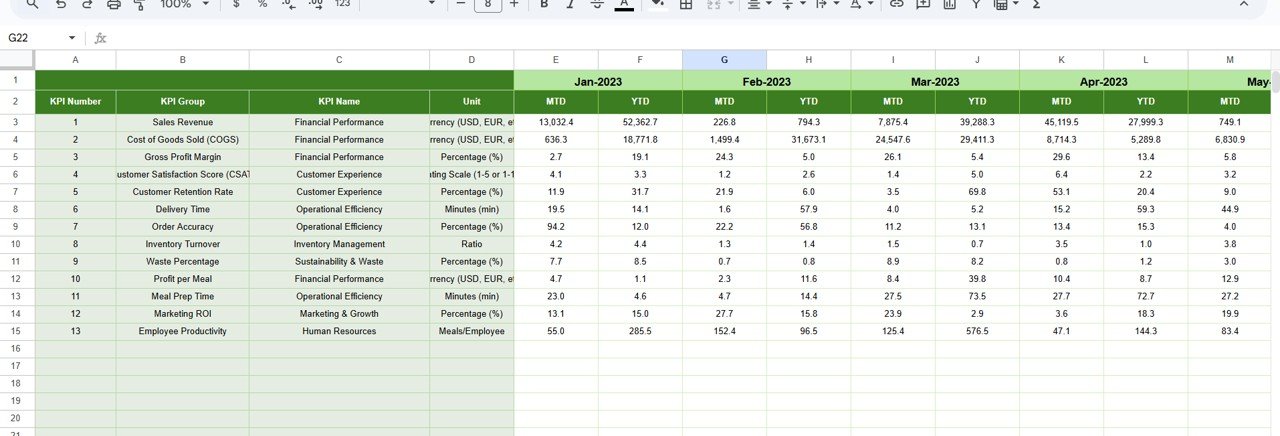Screen dimensions: 1280x436
Task: Print the spreadsheet using printer icon
Action: pyautogui.click(x=113, y=5)
